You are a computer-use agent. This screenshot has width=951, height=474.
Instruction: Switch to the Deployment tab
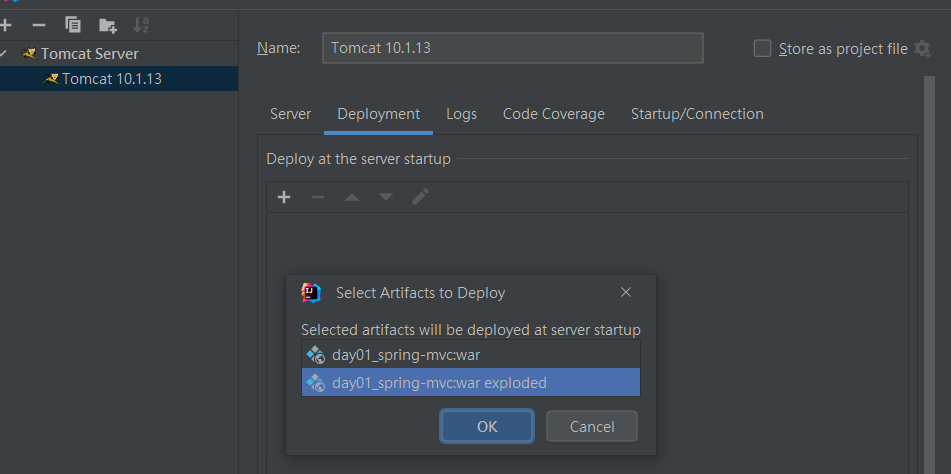378,114
